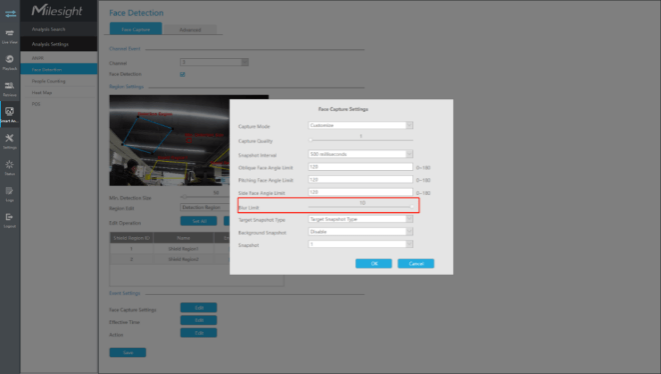The image size is (661, 374).
Task: Open the Snapshot Interval dropdown
Action: (x=360, y=154)
